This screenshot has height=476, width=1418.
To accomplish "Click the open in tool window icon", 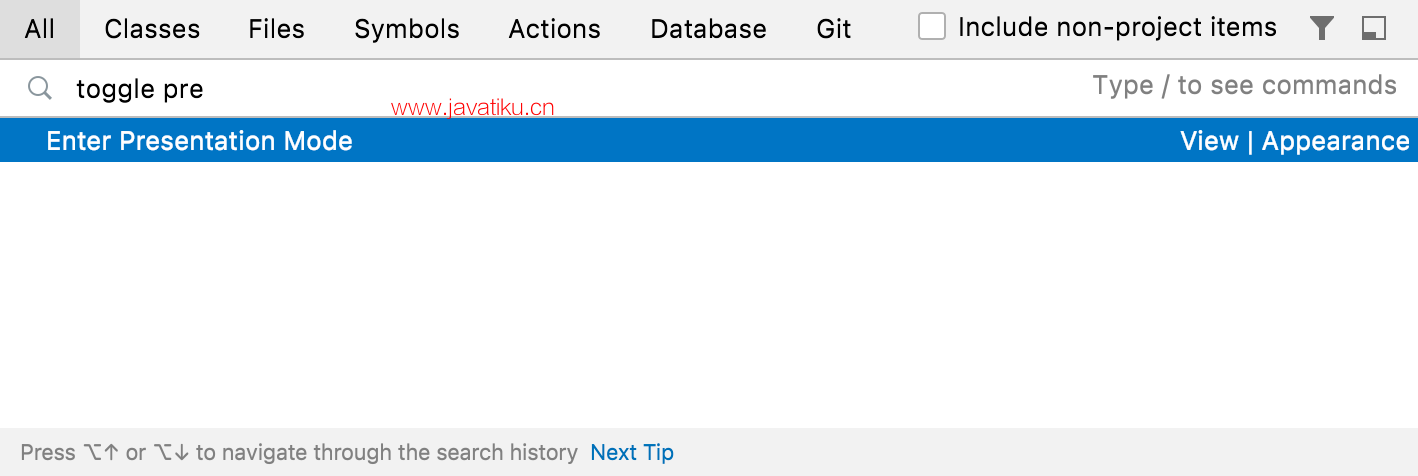I will pos(1374,29).
